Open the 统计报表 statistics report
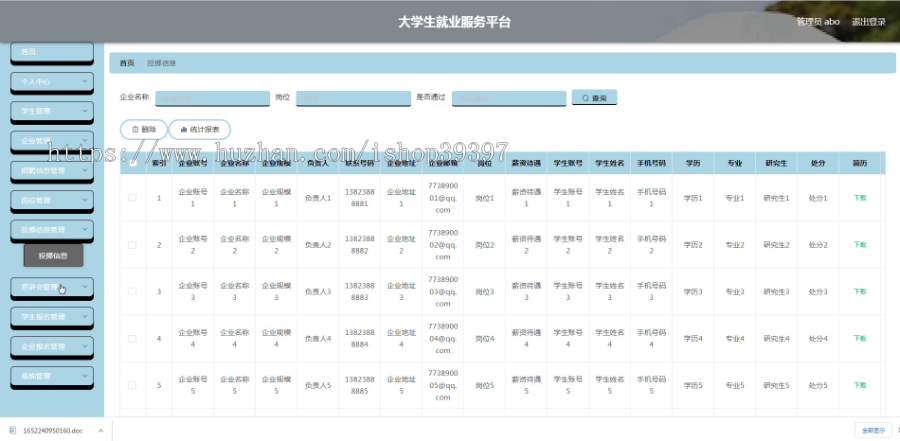The image size is (900, 441). coord(200,130)
